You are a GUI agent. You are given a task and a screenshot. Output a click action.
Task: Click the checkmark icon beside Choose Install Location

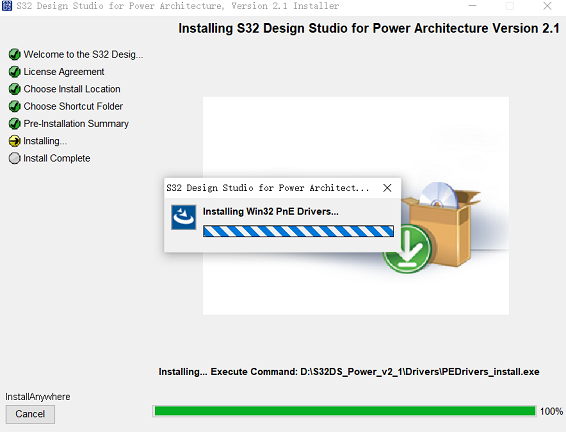point(14,89)
